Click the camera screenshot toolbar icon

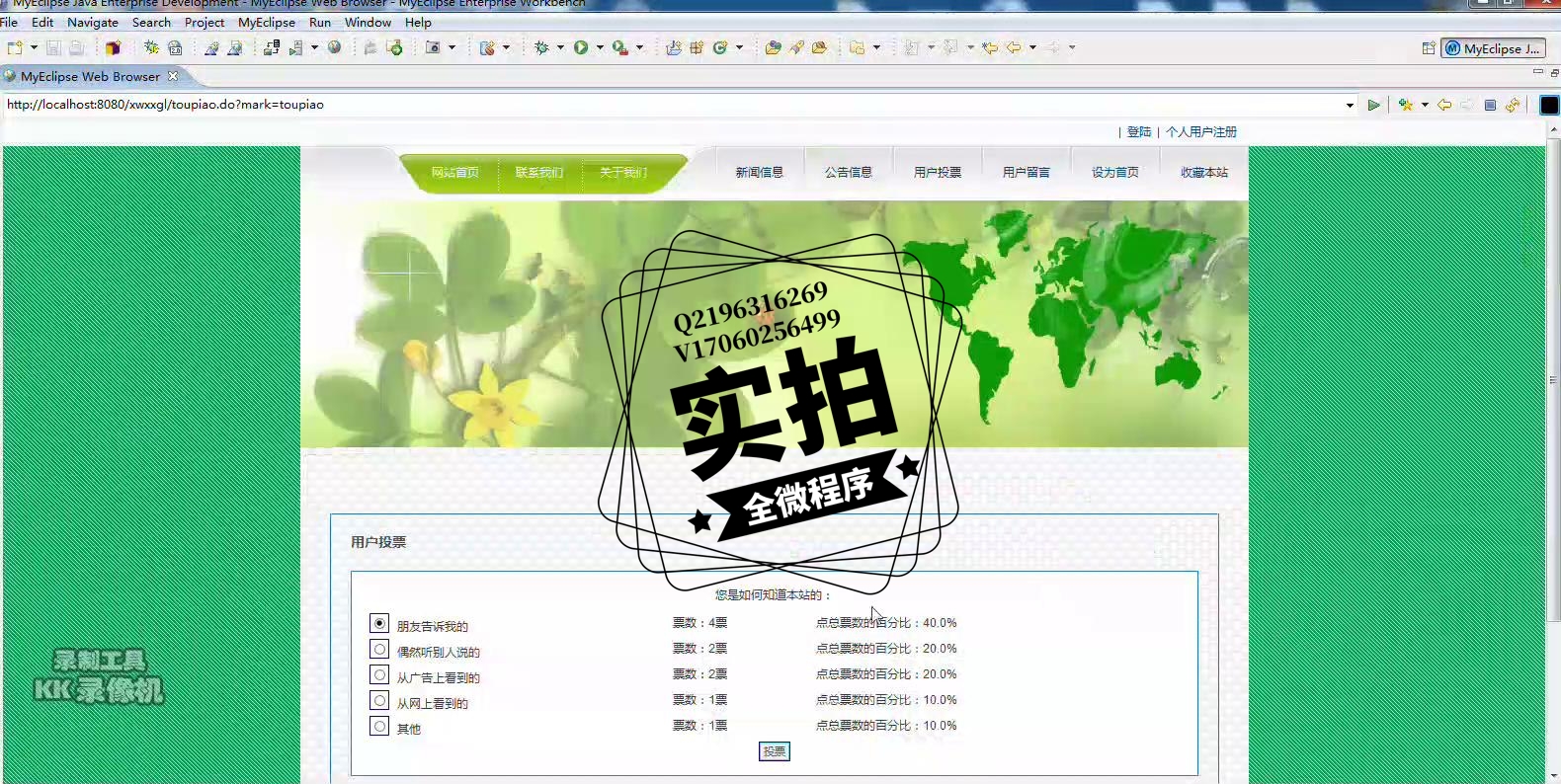click(433, 47)
